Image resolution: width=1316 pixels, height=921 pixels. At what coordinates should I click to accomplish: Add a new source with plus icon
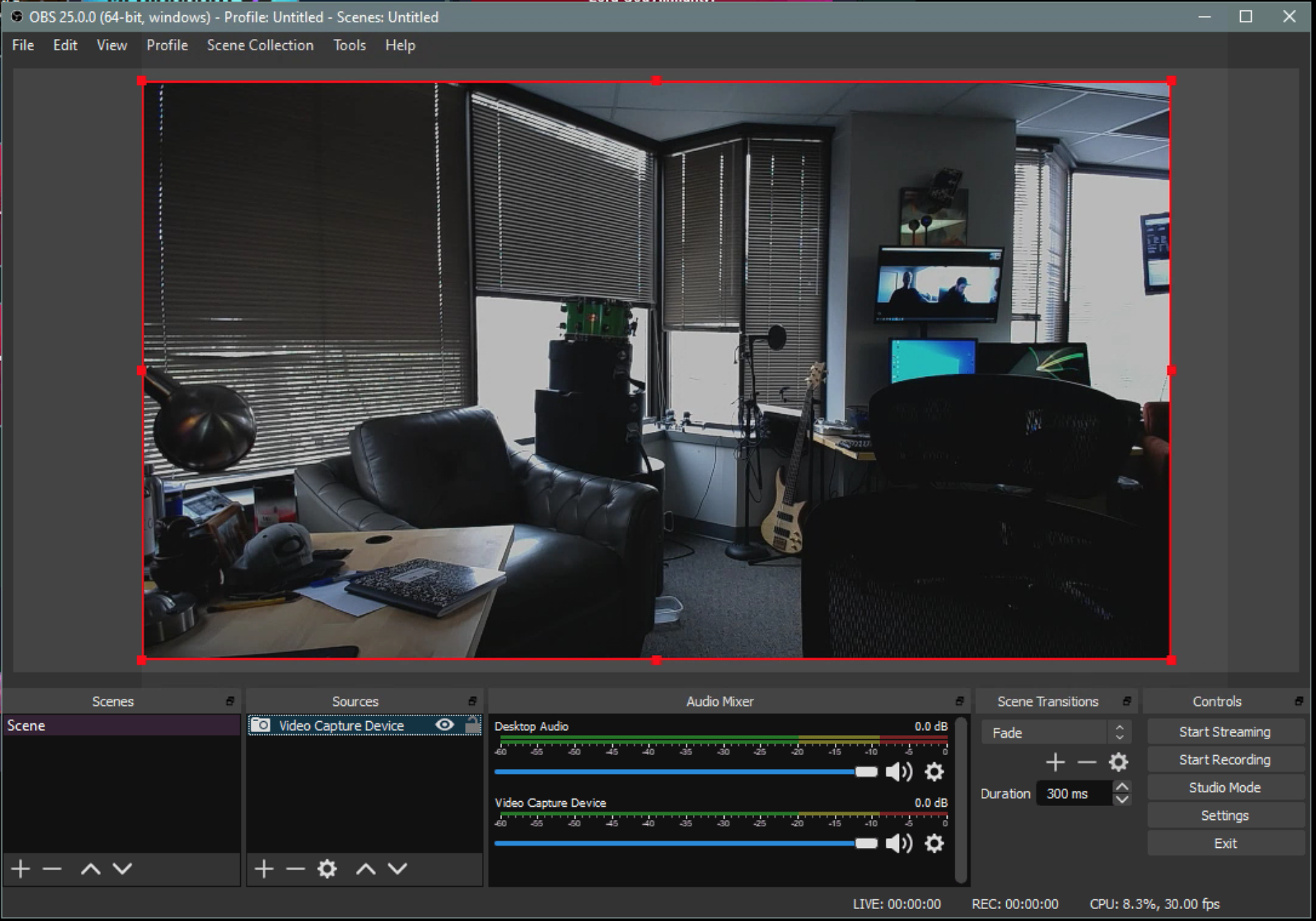[264, 869]
